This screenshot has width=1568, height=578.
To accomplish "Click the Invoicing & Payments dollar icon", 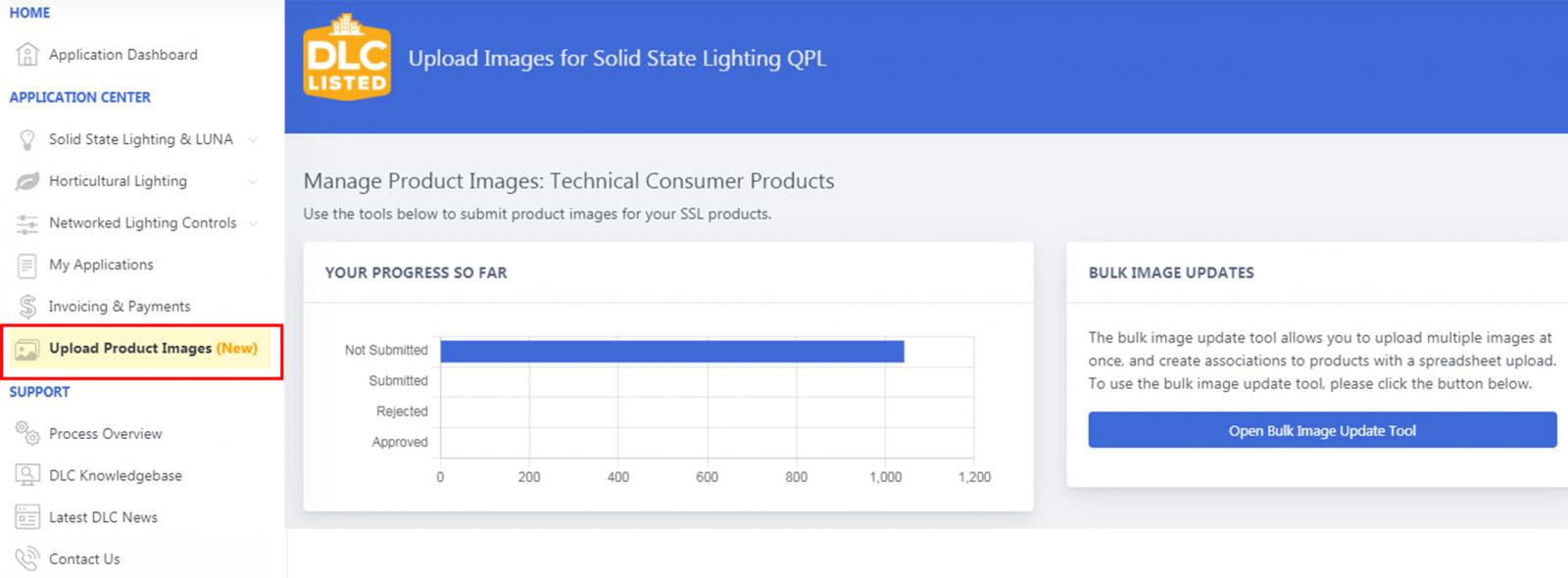I will click(27, 307).
